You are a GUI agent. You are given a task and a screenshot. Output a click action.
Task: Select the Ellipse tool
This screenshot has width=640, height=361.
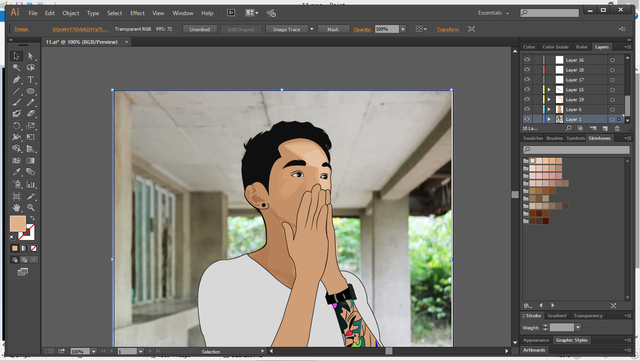(x=31, y=91)
